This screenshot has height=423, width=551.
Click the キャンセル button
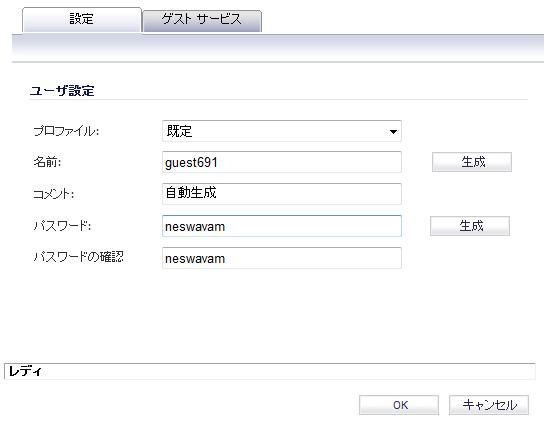click(489, 405)
